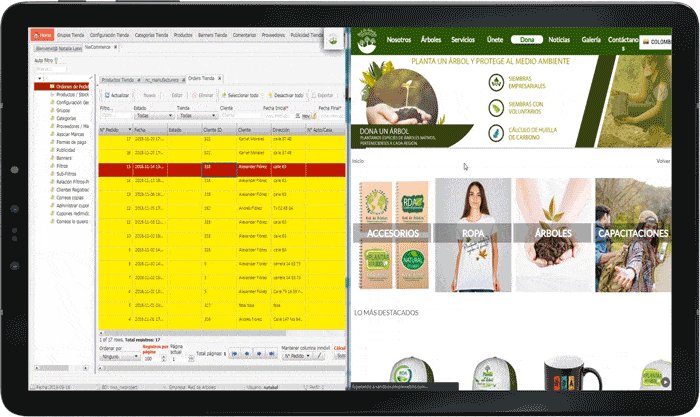Viewport: 700px width, 417px height.
Task: Open the Noticias link in the site menu
Action: coord(559,40)
